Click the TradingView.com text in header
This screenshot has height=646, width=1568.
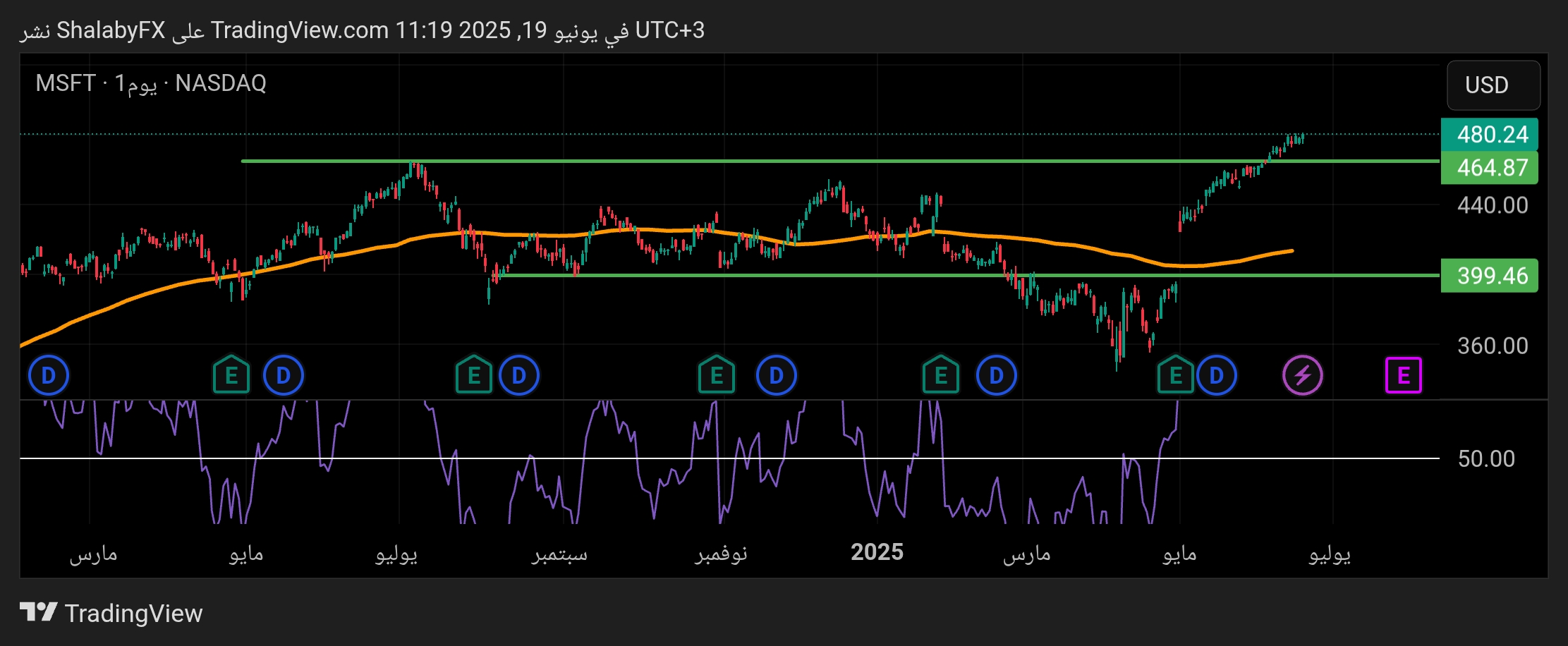(300, 30)
